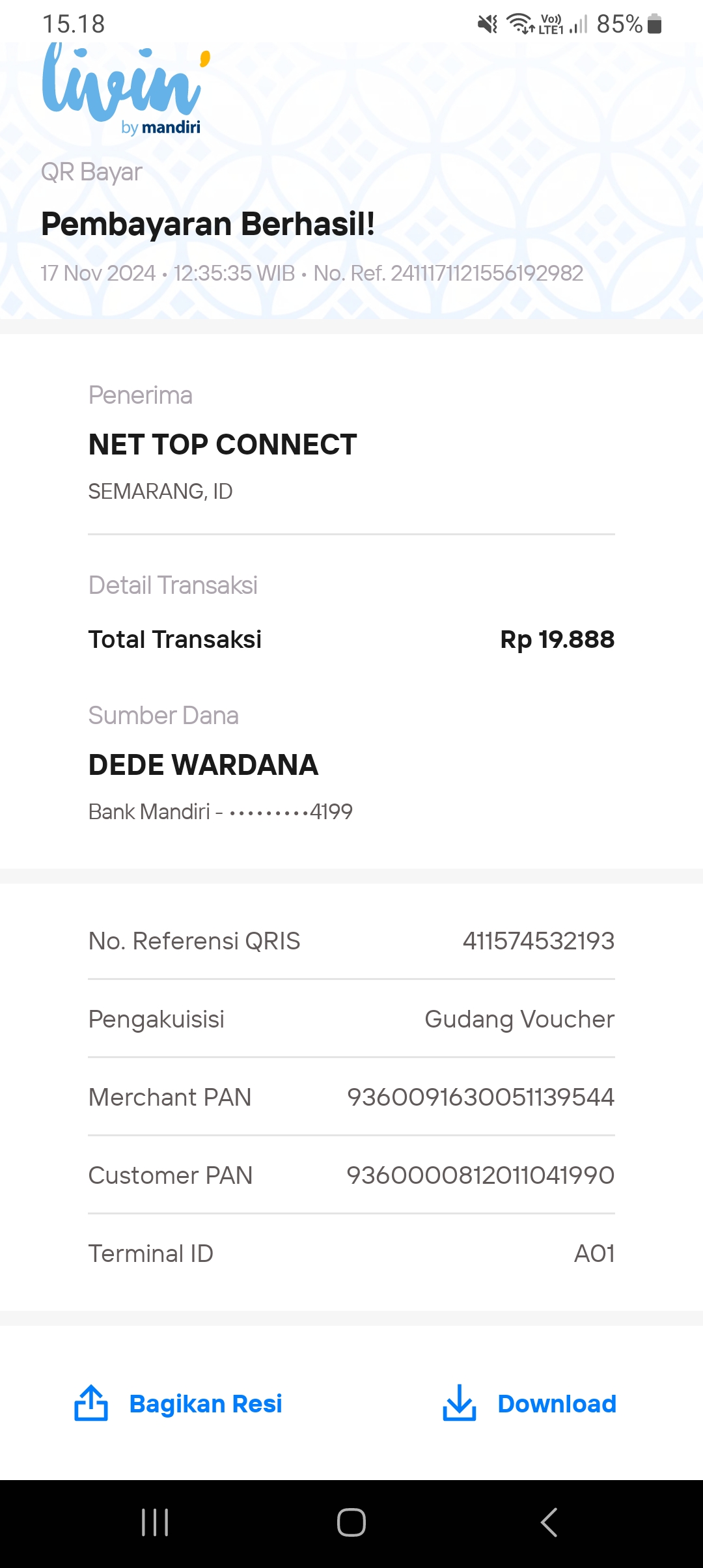Tap the download arrow icon
Screen dimensions: 703x1568
(460, 1403)
